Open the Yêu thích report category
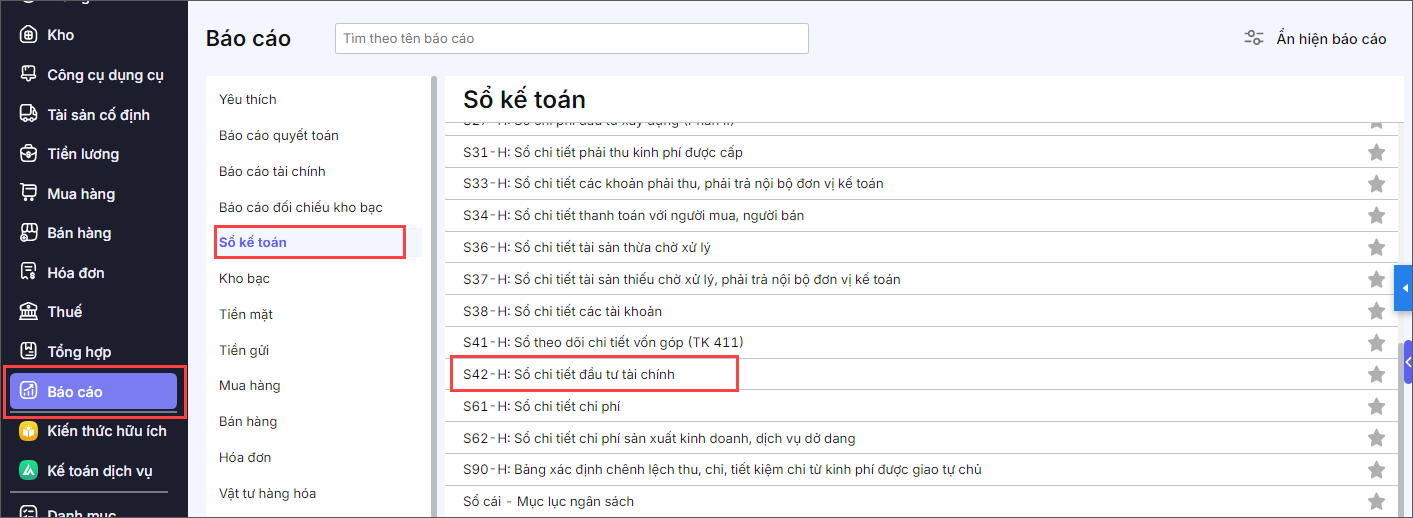 tap(248, 99)
